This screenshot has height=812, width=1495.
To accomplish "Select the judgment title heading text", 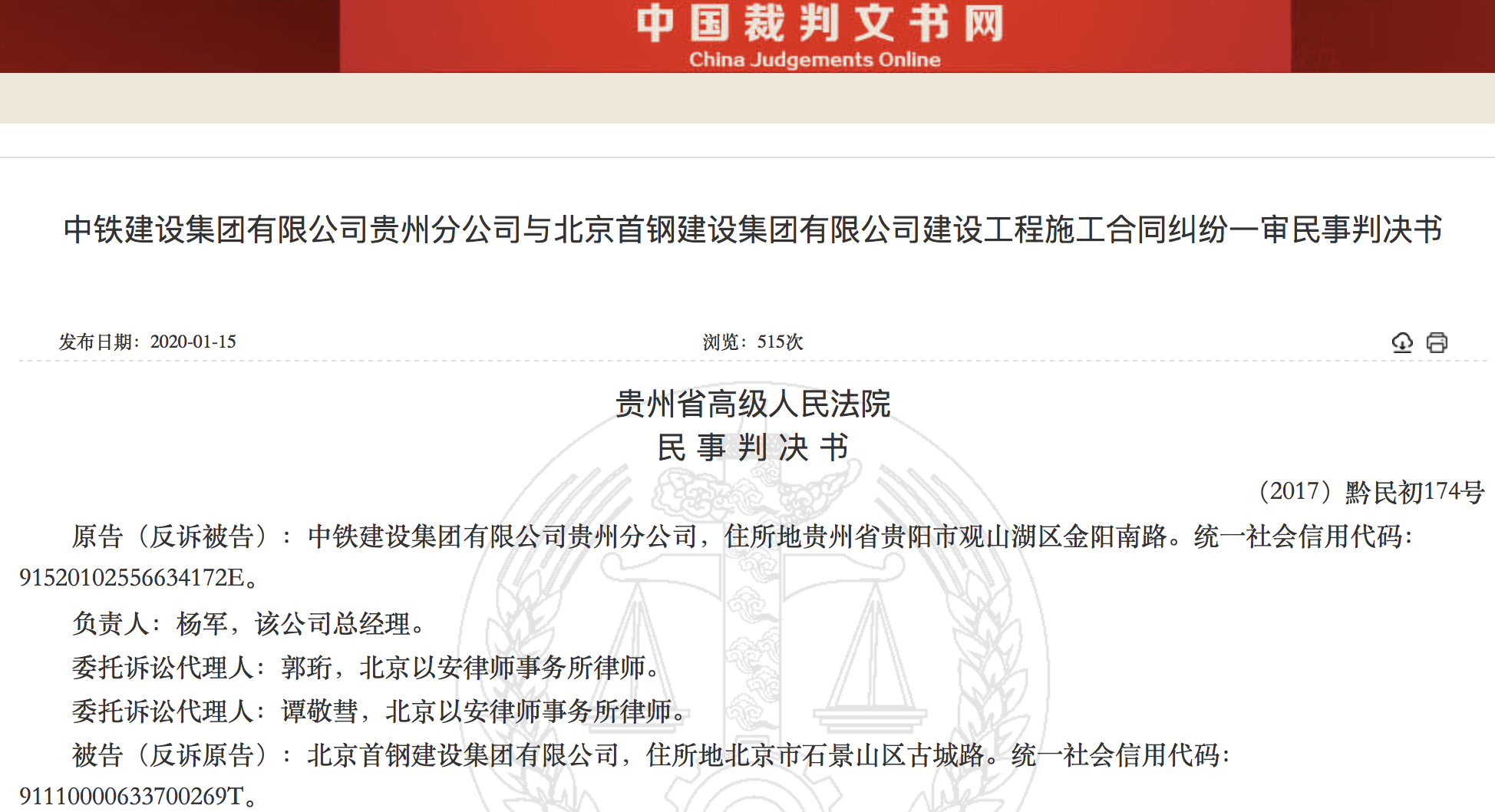I will point(752,229).
